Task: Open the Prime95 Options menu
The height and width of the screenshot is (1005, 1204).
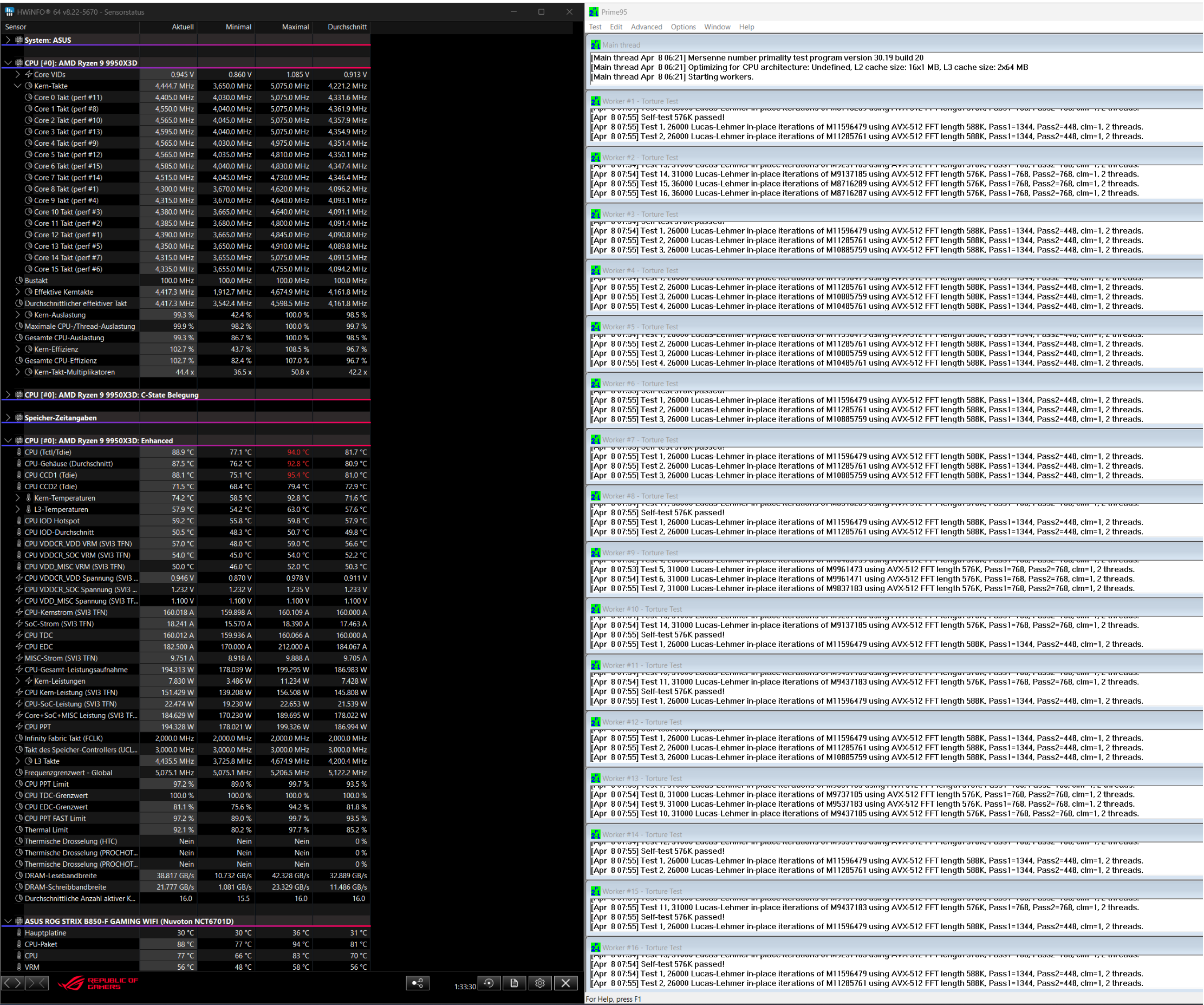Action: pos(682,27)
